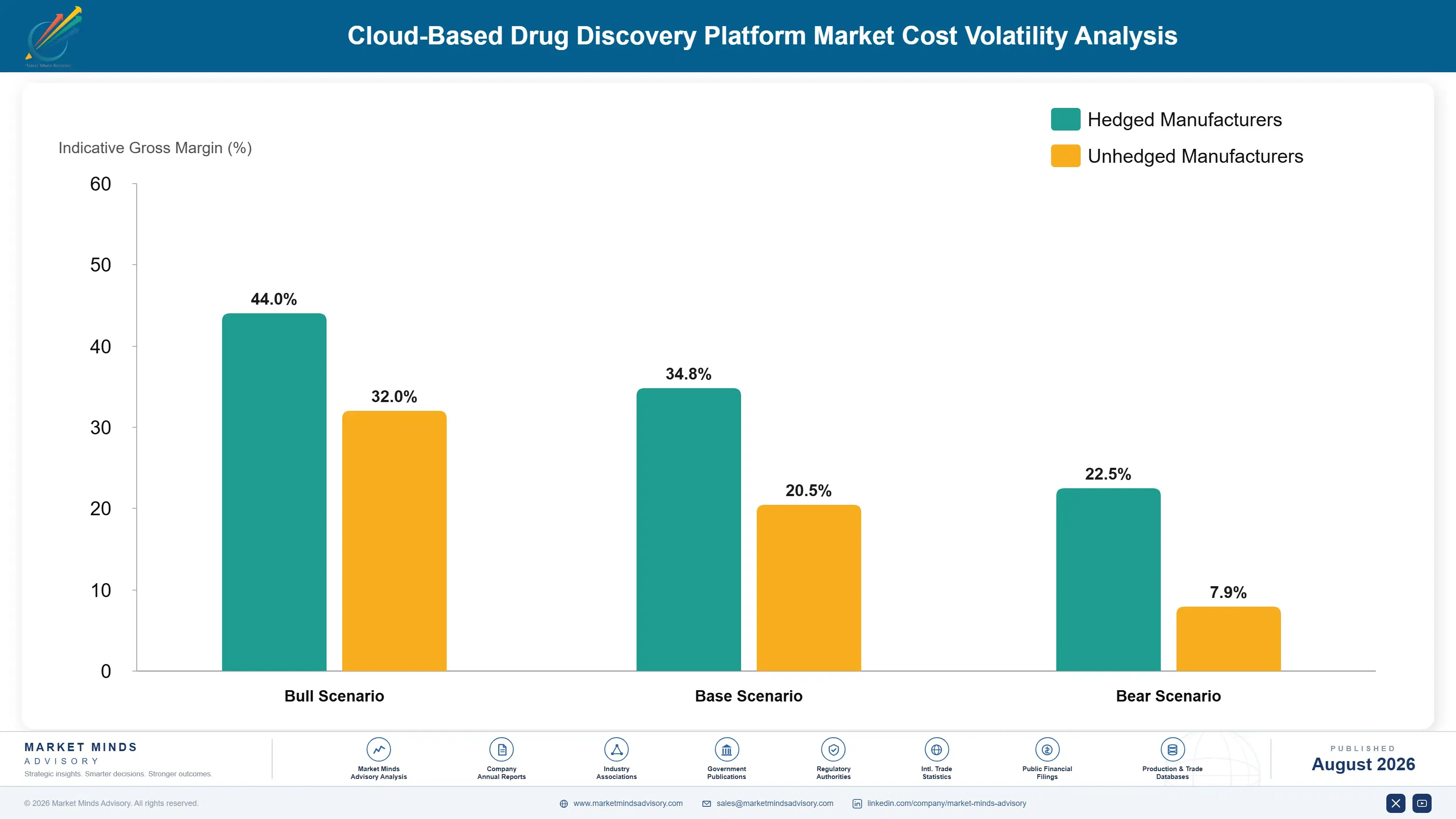Viewport: 1456px width, 819px height.
Task: Click the Production & Trade Databases icon
Action: point(1173,749)
